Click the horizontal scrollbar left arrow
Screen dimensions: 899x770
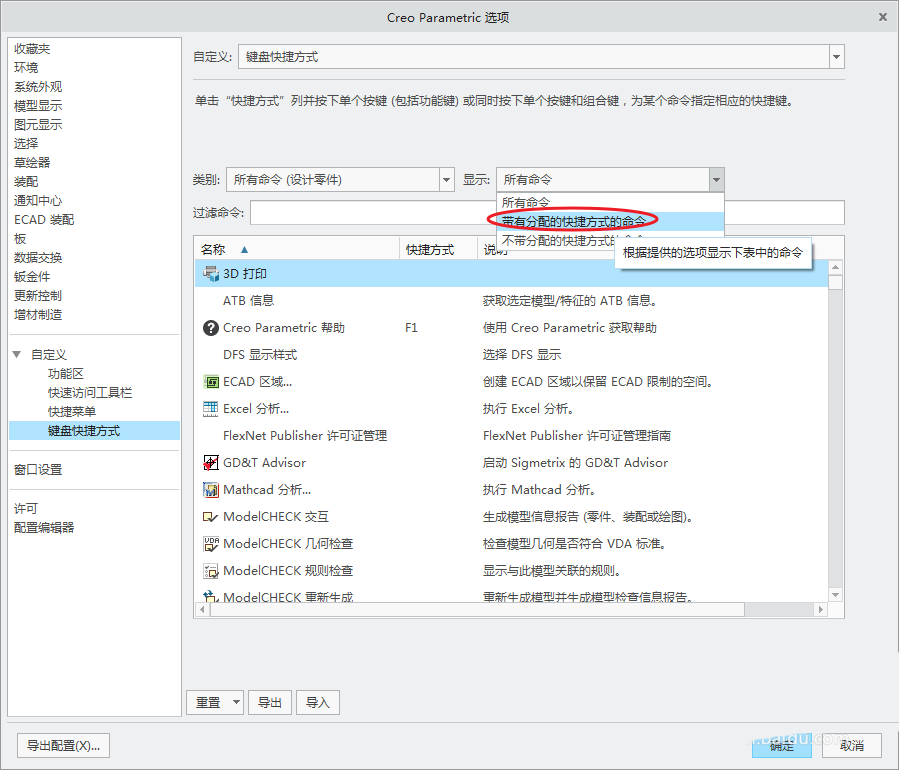tap(202, 609)
